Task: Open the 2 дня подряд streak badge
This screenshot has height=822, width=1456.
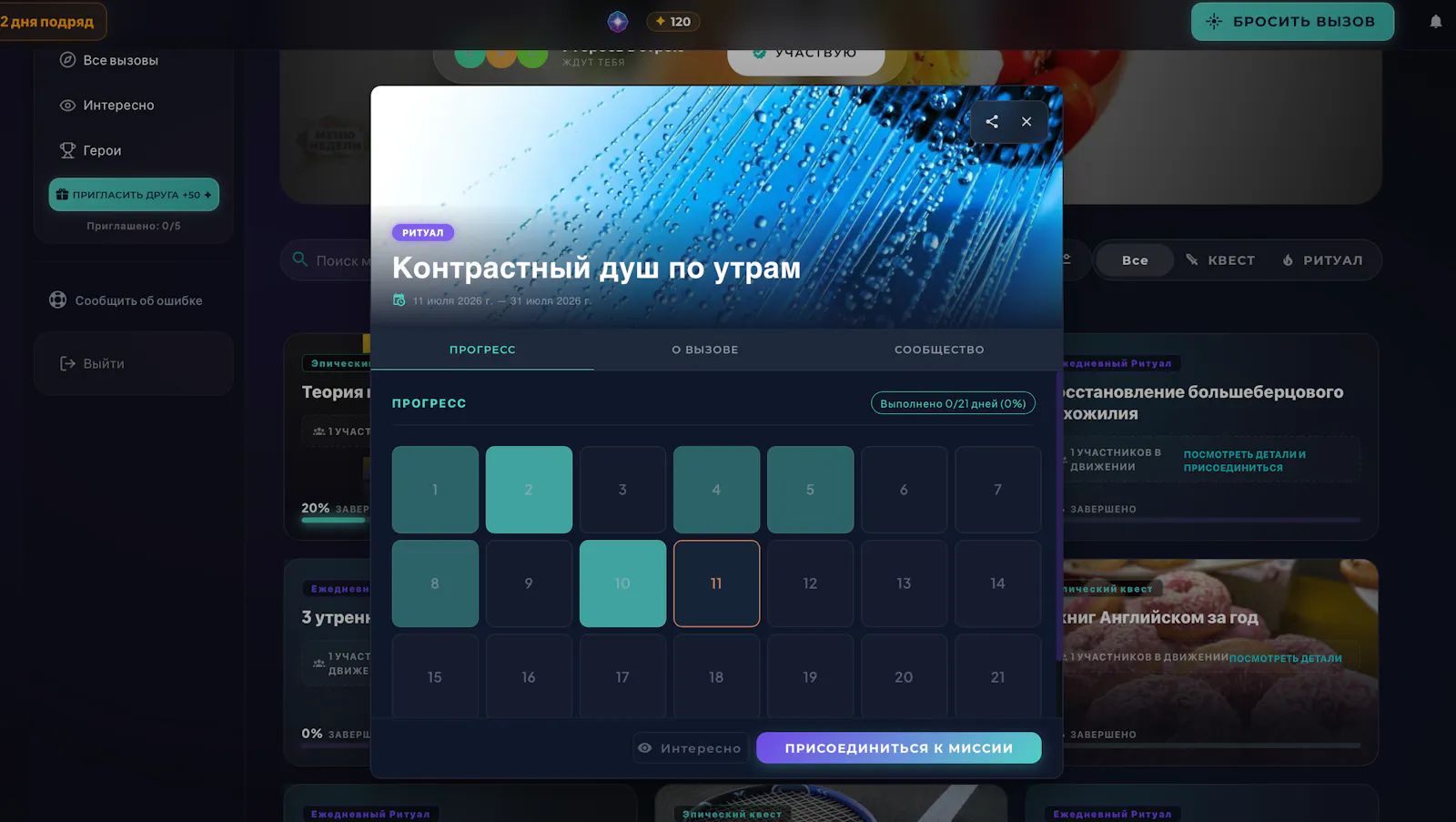Action: click(x=51, y=21)
